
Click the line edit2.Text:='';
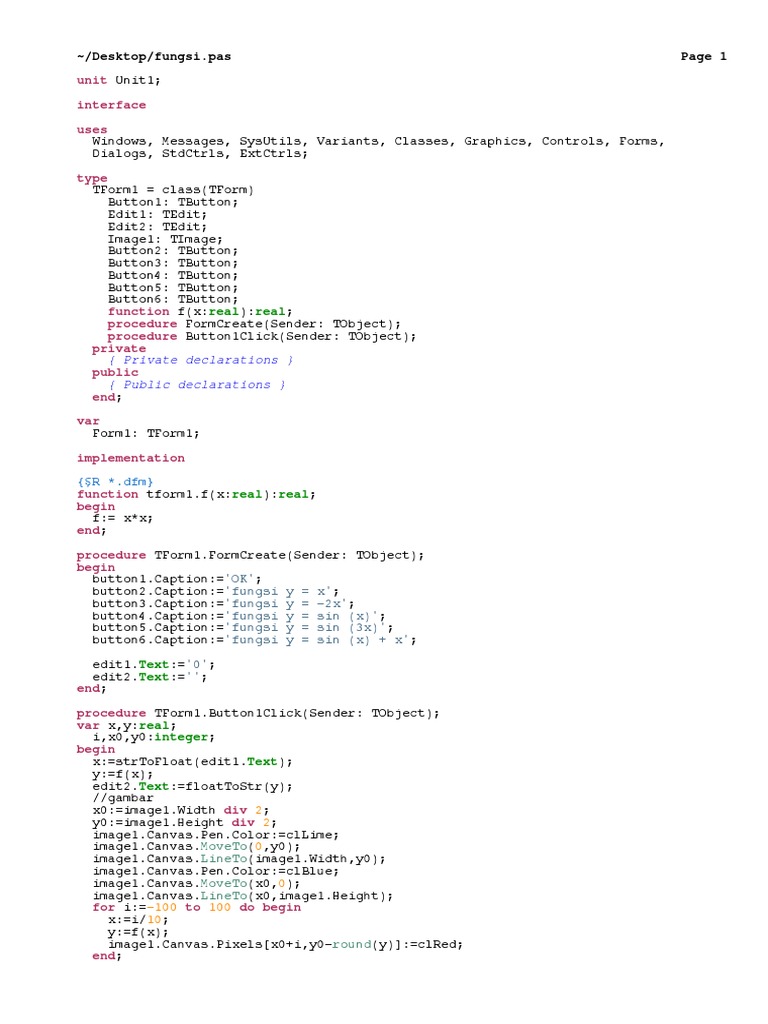point(150,677)
